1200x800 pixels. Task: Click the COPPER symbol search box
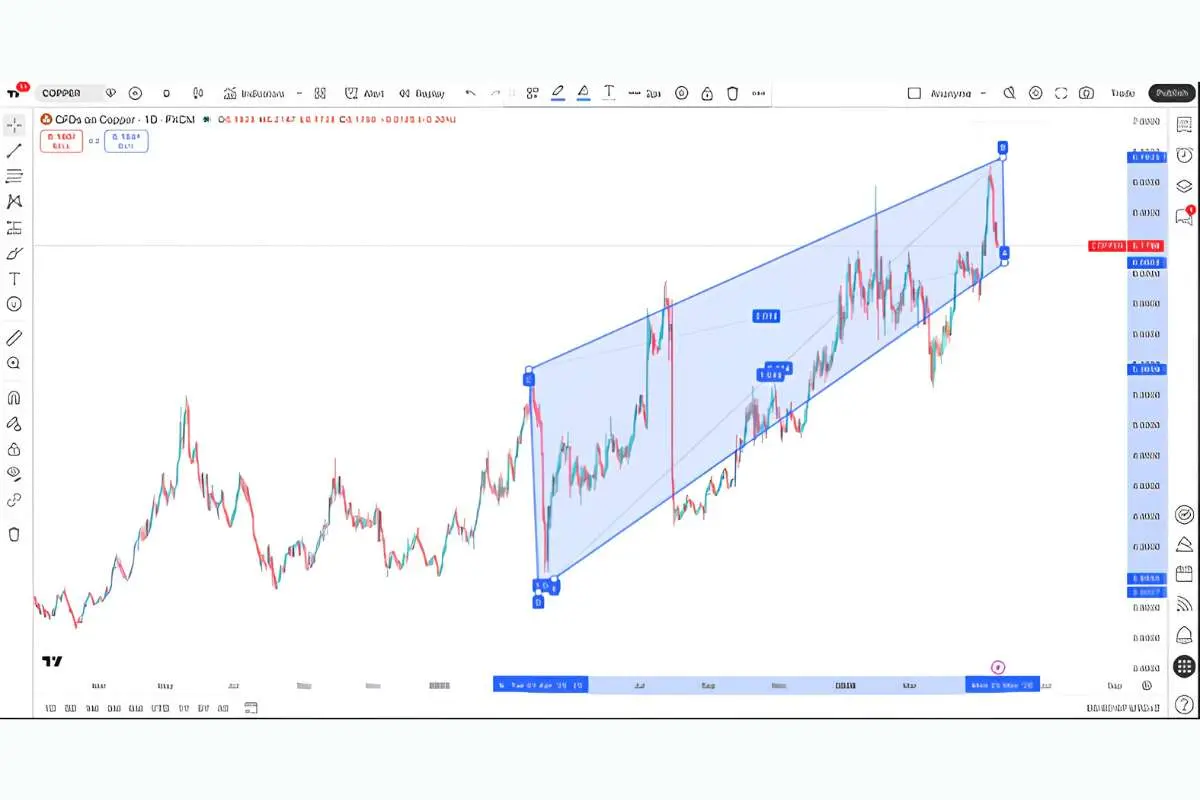tap(68, 93)
